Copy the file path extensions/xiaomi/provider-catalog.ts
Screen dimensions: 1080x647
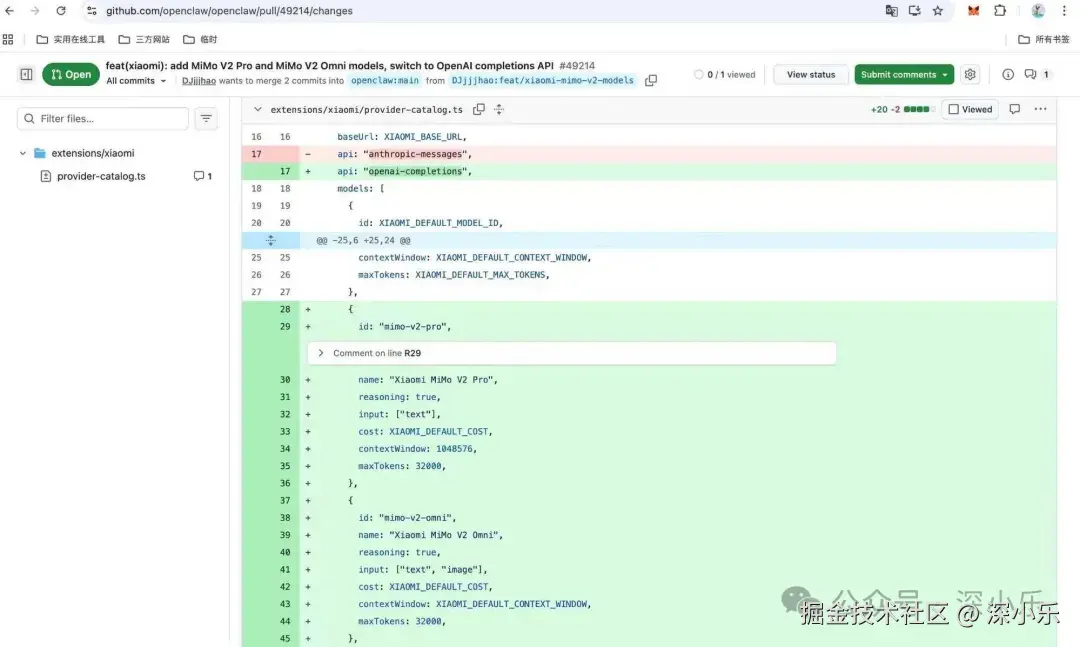[x=479, y=110]
